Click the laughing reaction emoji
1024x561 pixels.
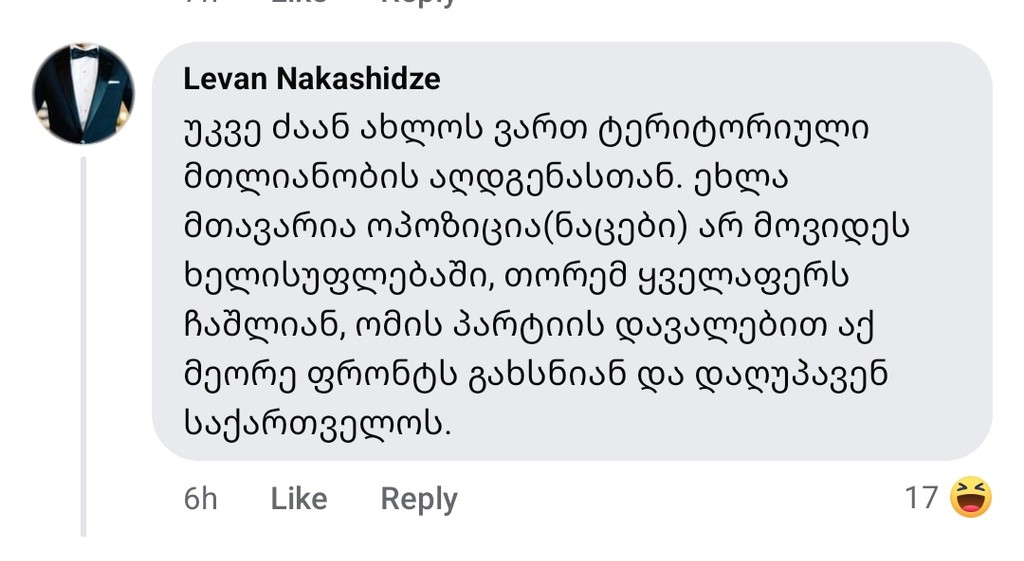tap(970, 497)
